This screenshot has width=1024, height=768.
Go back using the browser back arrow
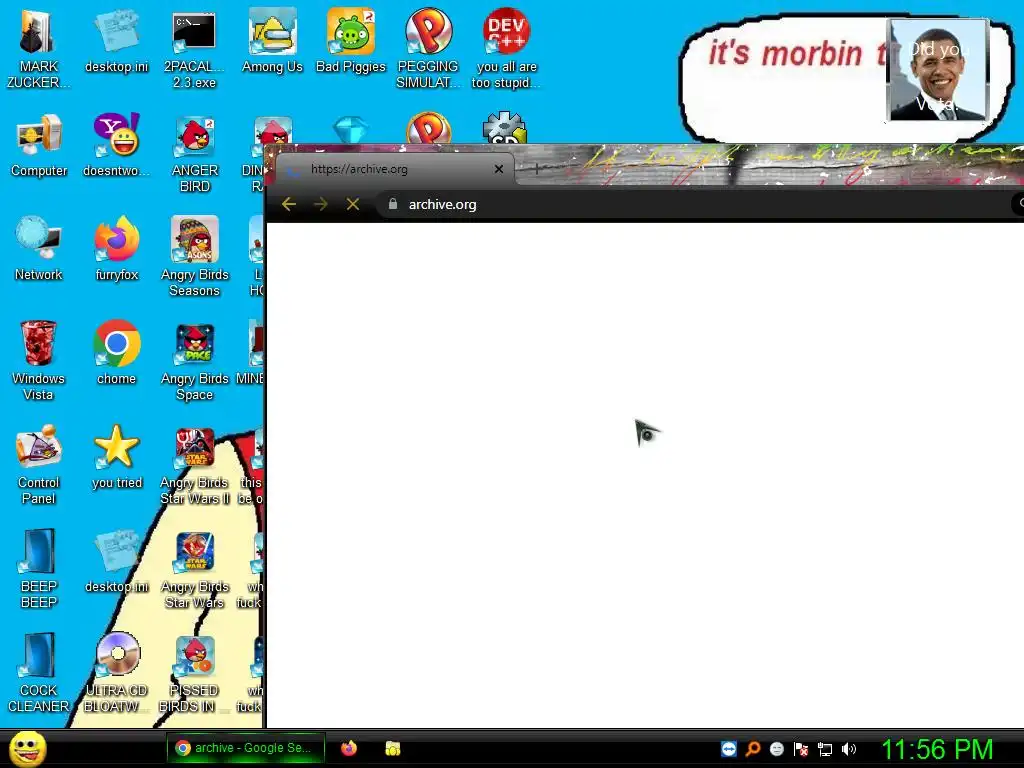pyautogui.click(x=289, y=204)
